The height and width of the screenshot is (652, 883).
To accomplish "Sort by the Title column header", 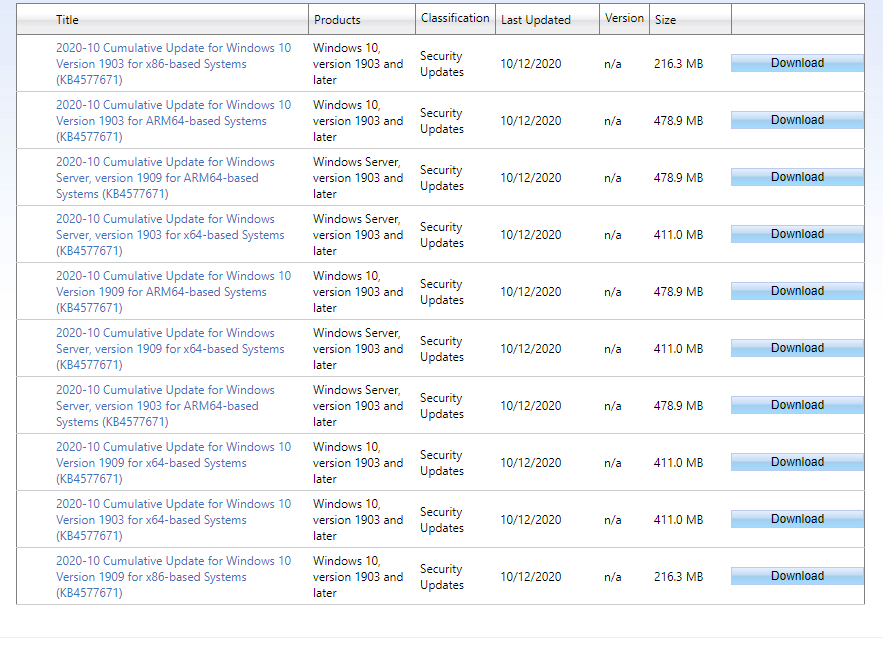I will 67,20.
